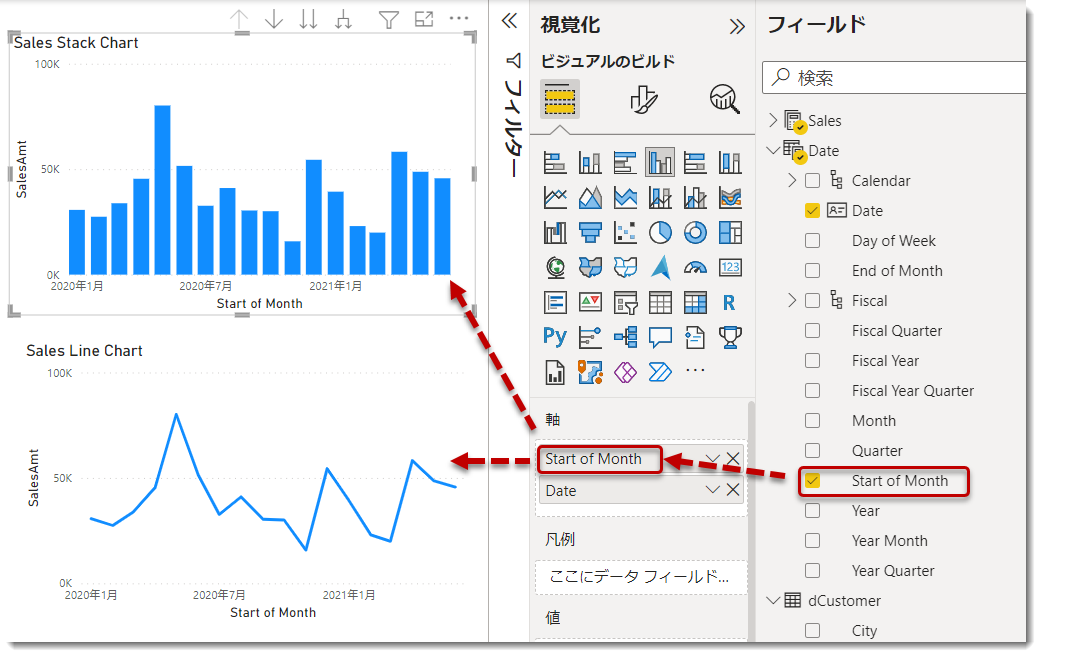Image resolution: width=1092 pixels, height=660 pixels.
Task: Open more options ellipsis on chart
Action: pos(459,19)
